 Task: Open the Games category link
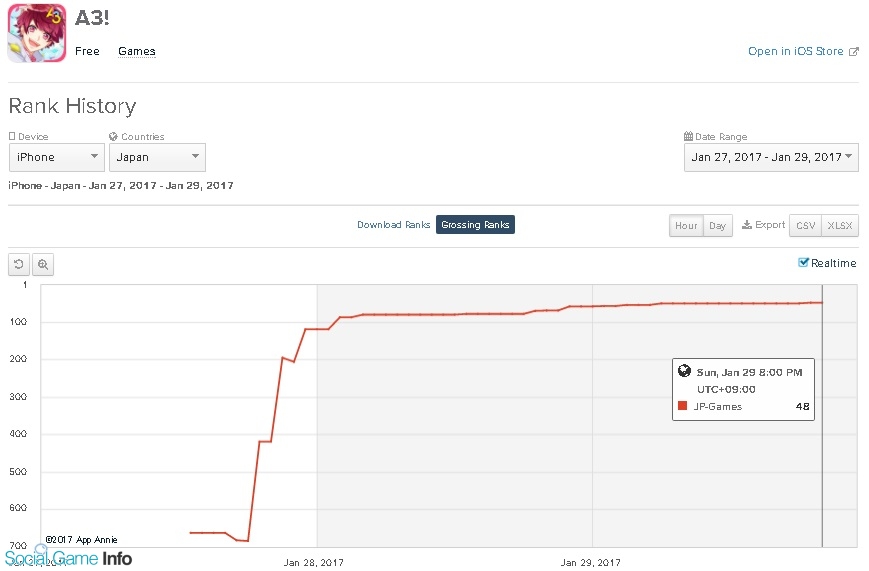tap(136, 51)
